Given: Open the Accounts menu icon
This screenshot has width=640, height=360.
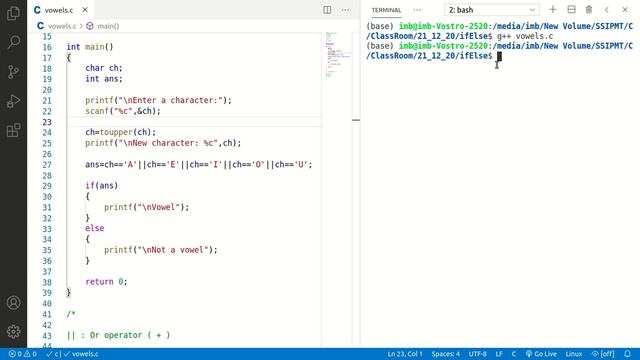Looking at the screenshot, I should [x=13, y=303].
